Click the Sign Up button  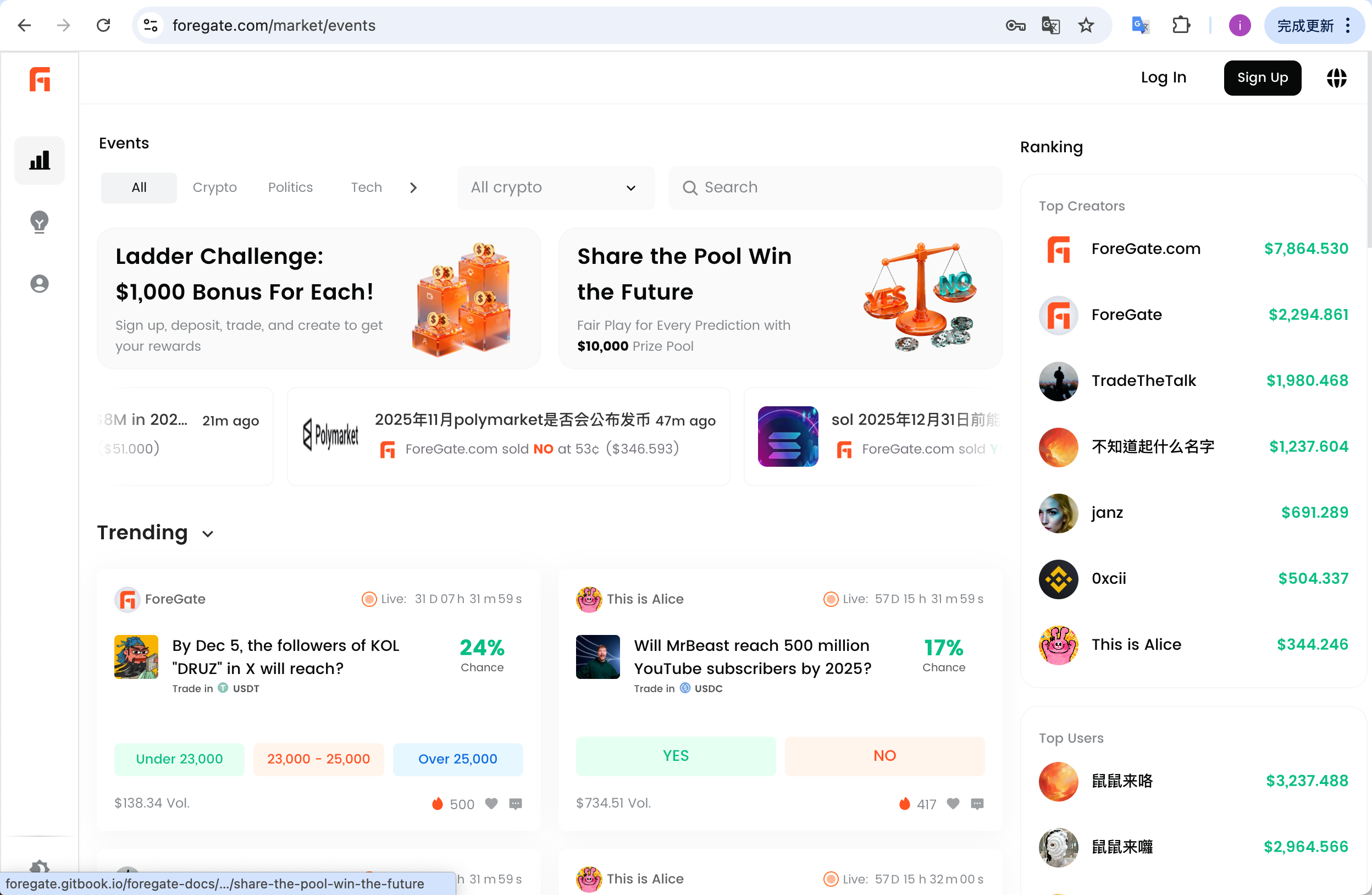[1262, 78]
